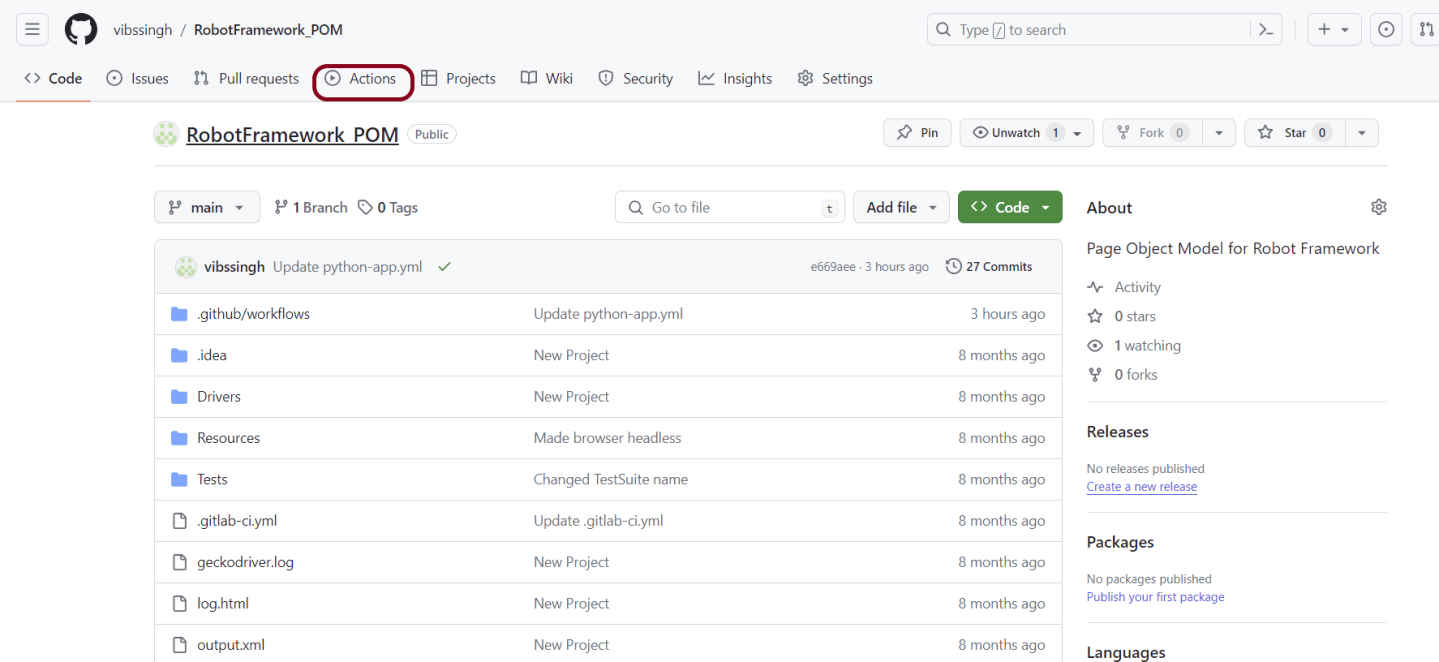The height and width of the screenshot is (662, 1439).
Task: Open the Changed TestSuite name commit message
Action: pyautogui.click(x=611, y=479)
